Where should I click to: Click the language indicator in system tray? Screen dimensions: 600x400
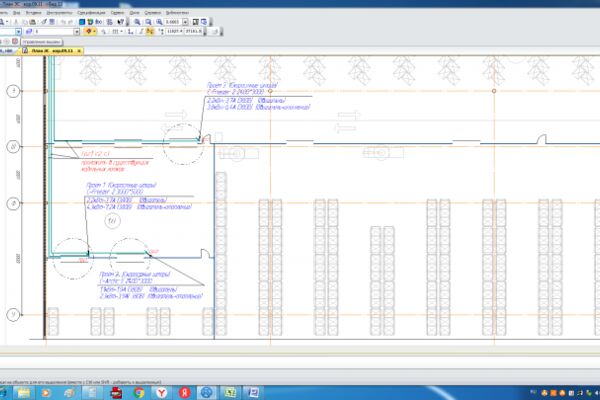click(x=533, y=393)
